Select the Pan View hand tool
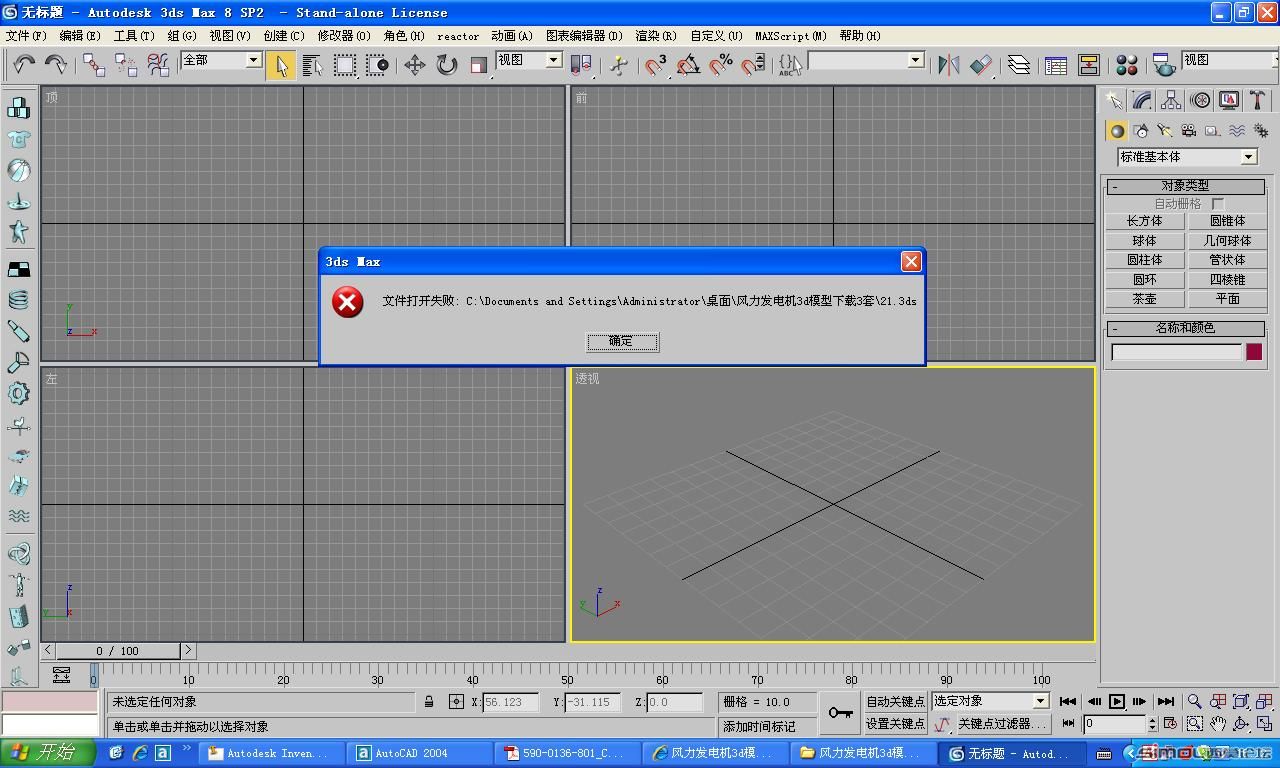The image size is (1280, 768). click(1218, 724)
